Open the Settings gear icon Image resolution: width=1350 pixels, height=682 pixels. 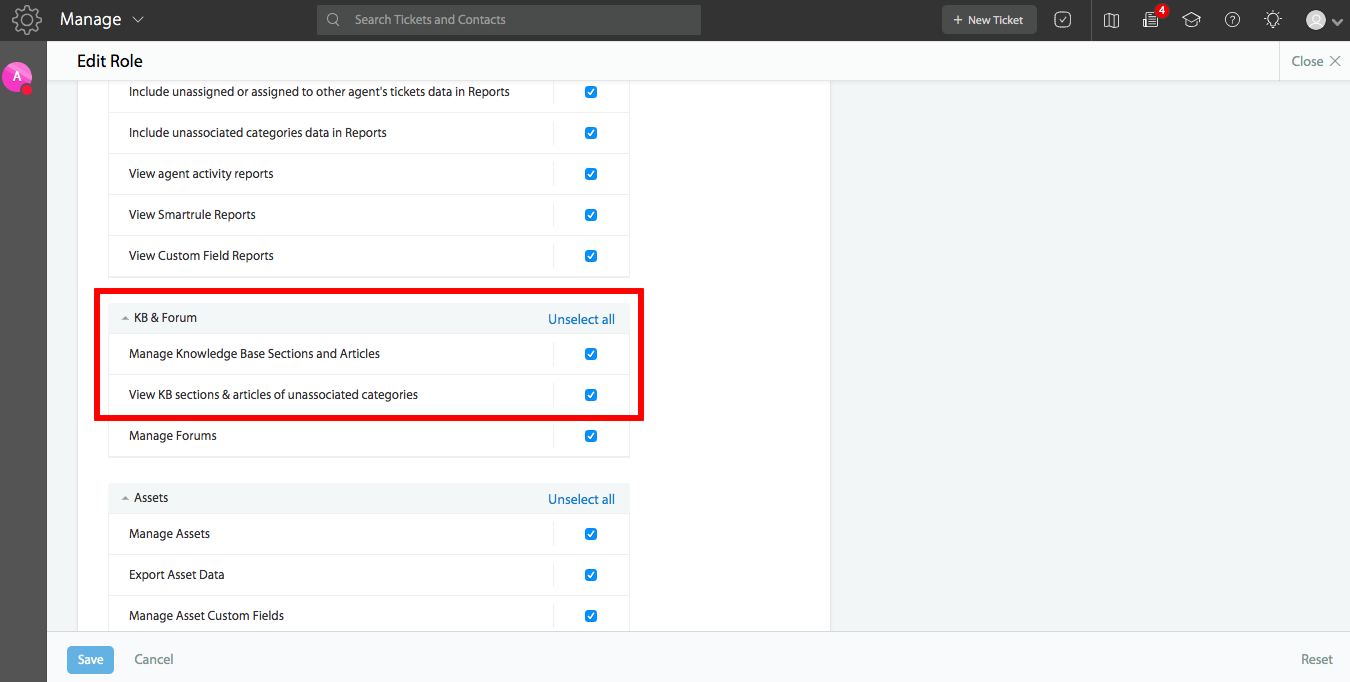click(x=26, y=19)
